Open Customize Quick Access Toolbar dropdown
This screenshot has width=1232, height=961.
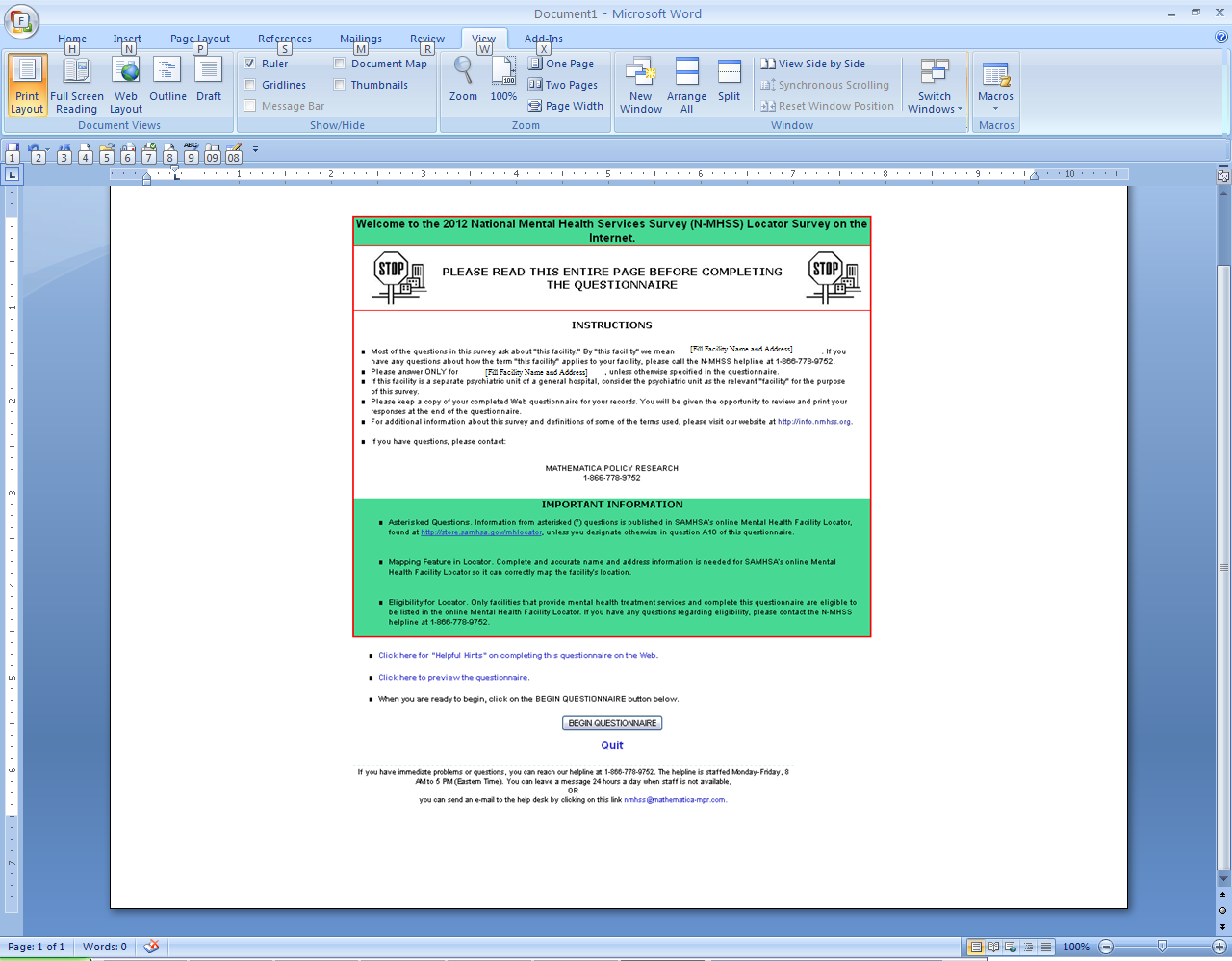pyautogui.click(x=255, y=149)
